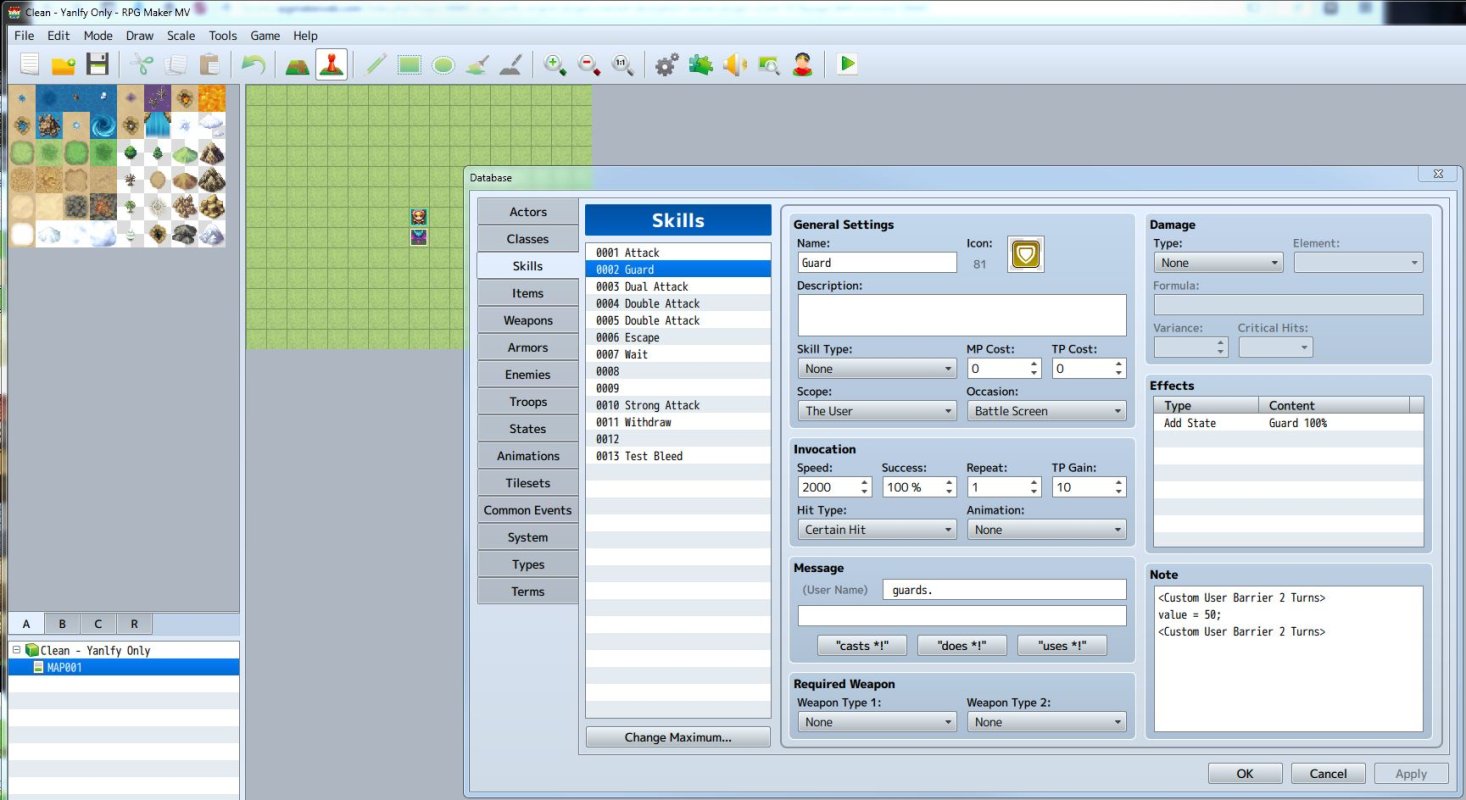Switch to tileset tab B

pos(62,624)
